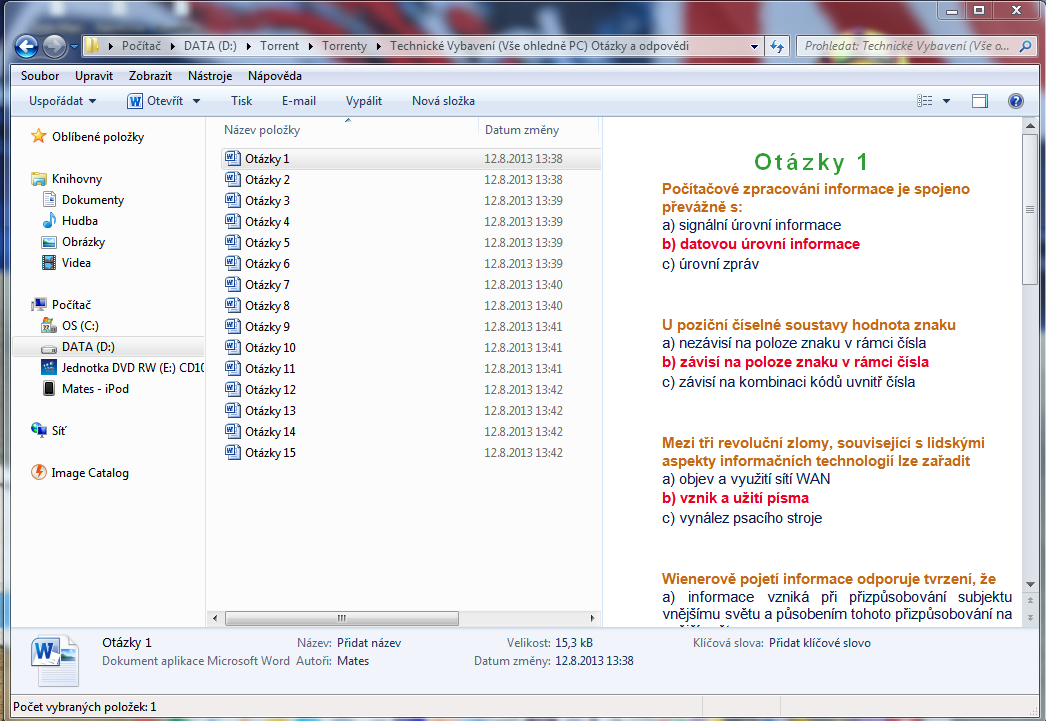Open the Otevřít dropdown arrow
1046x721 pixels.
point(197,101)
